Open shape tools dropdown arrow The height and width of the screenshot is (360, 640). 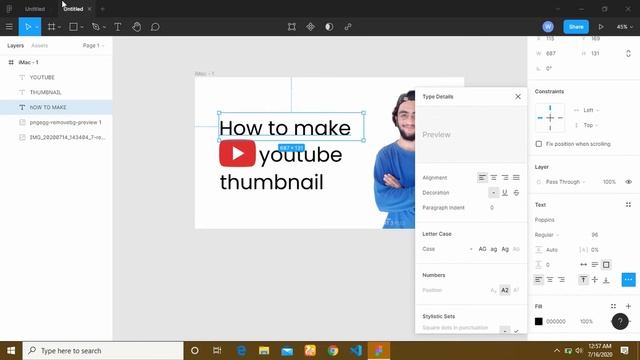[82, 27]
